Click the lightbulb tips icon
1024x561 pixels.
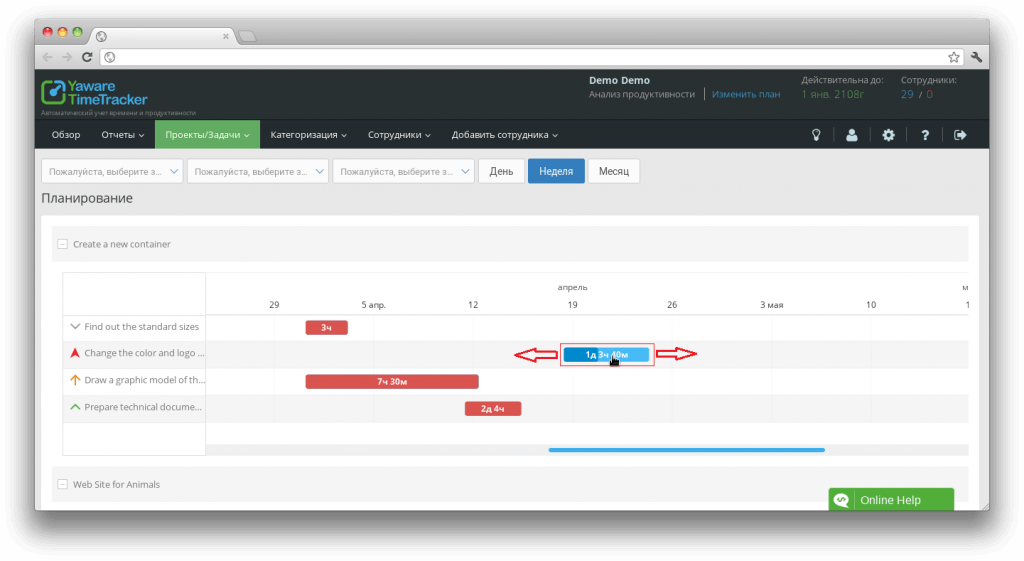click(816, 135)
